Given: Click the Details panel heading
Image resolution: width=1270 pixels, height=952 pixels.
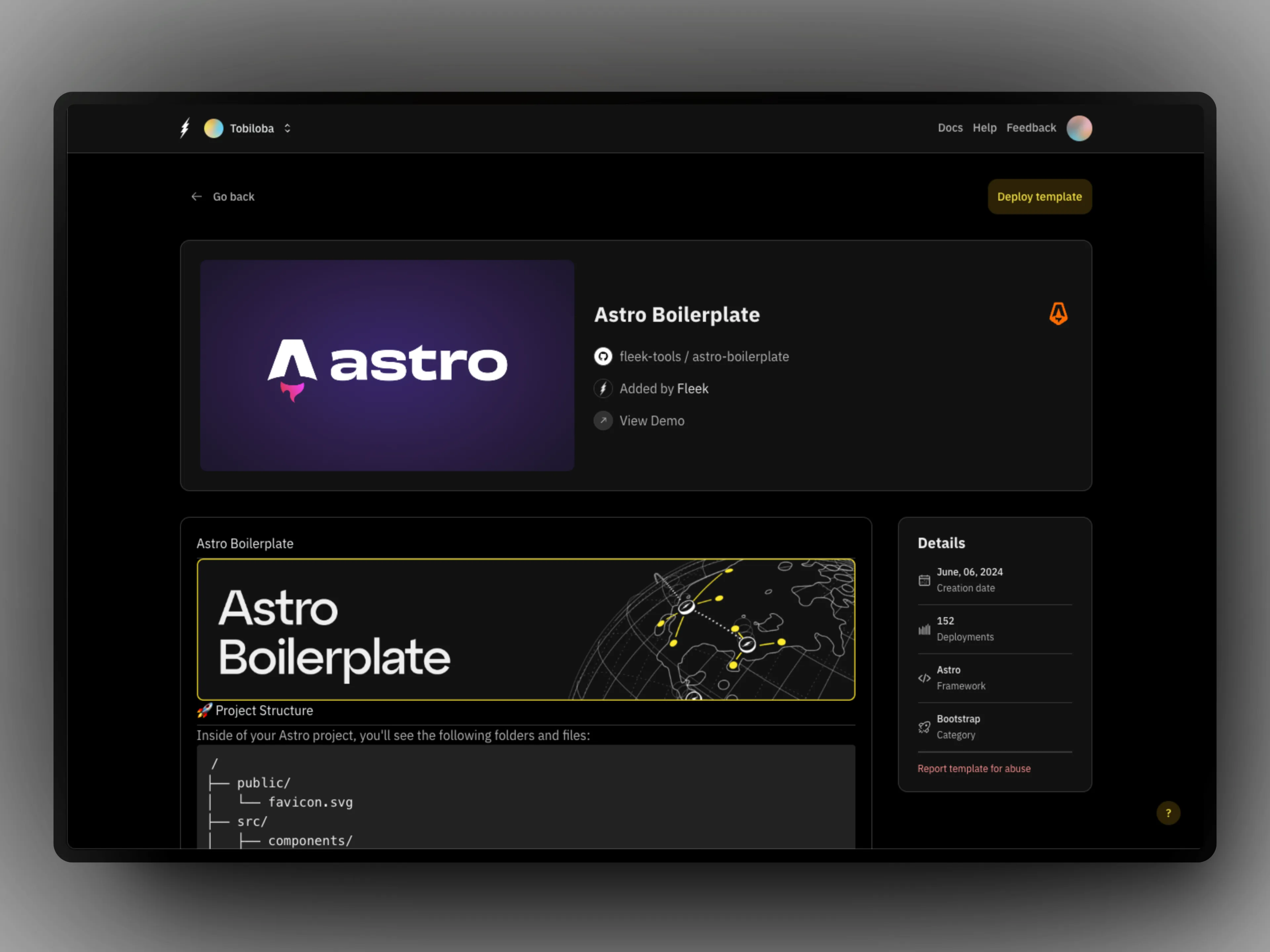Looking at the screenshot, I should click(x=941, y=543).
